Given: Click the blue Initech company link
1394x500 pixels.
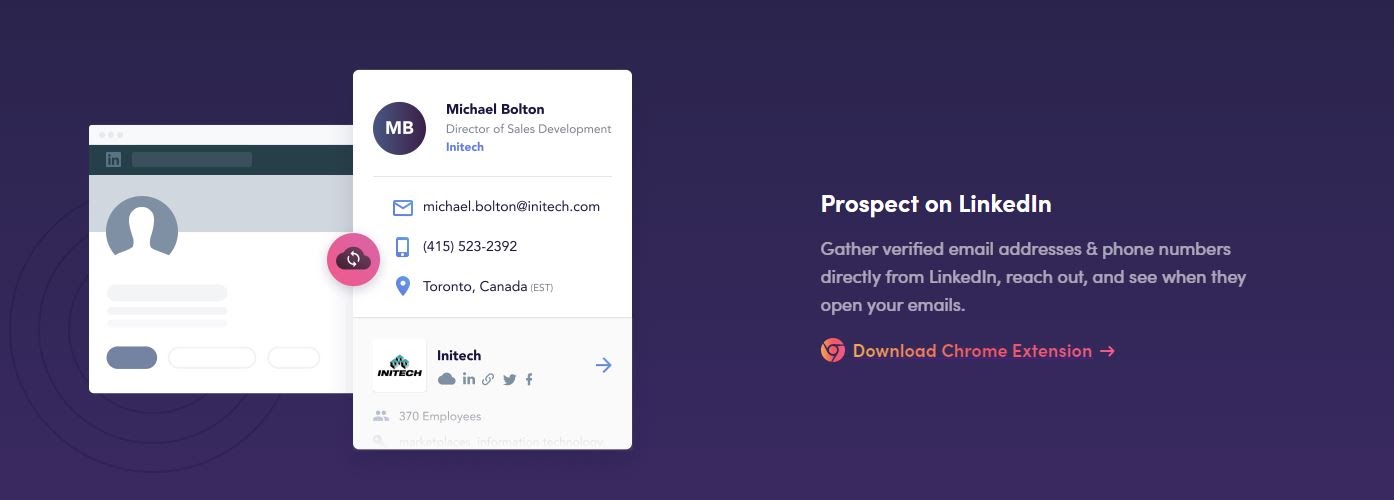Looking at the screenshot, I should (465, 147).
